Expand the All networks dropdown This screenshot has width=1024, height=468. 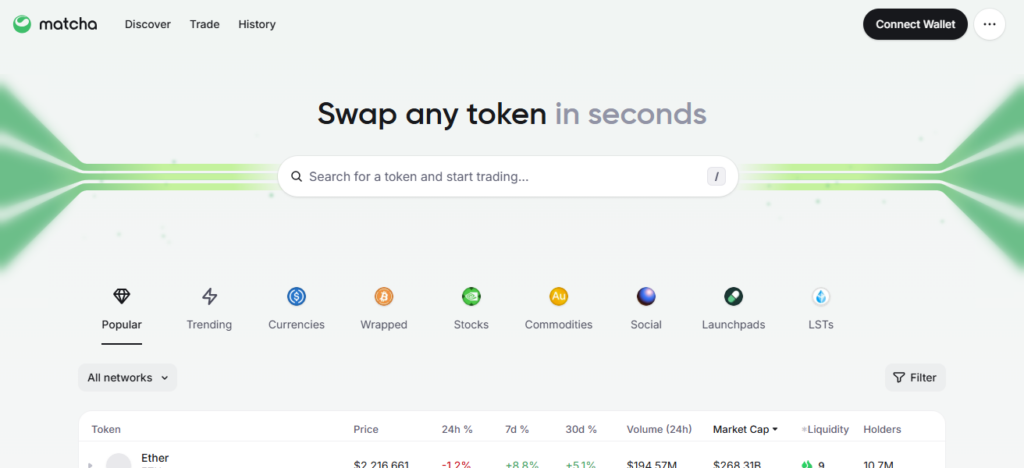[x=128, y=378]
